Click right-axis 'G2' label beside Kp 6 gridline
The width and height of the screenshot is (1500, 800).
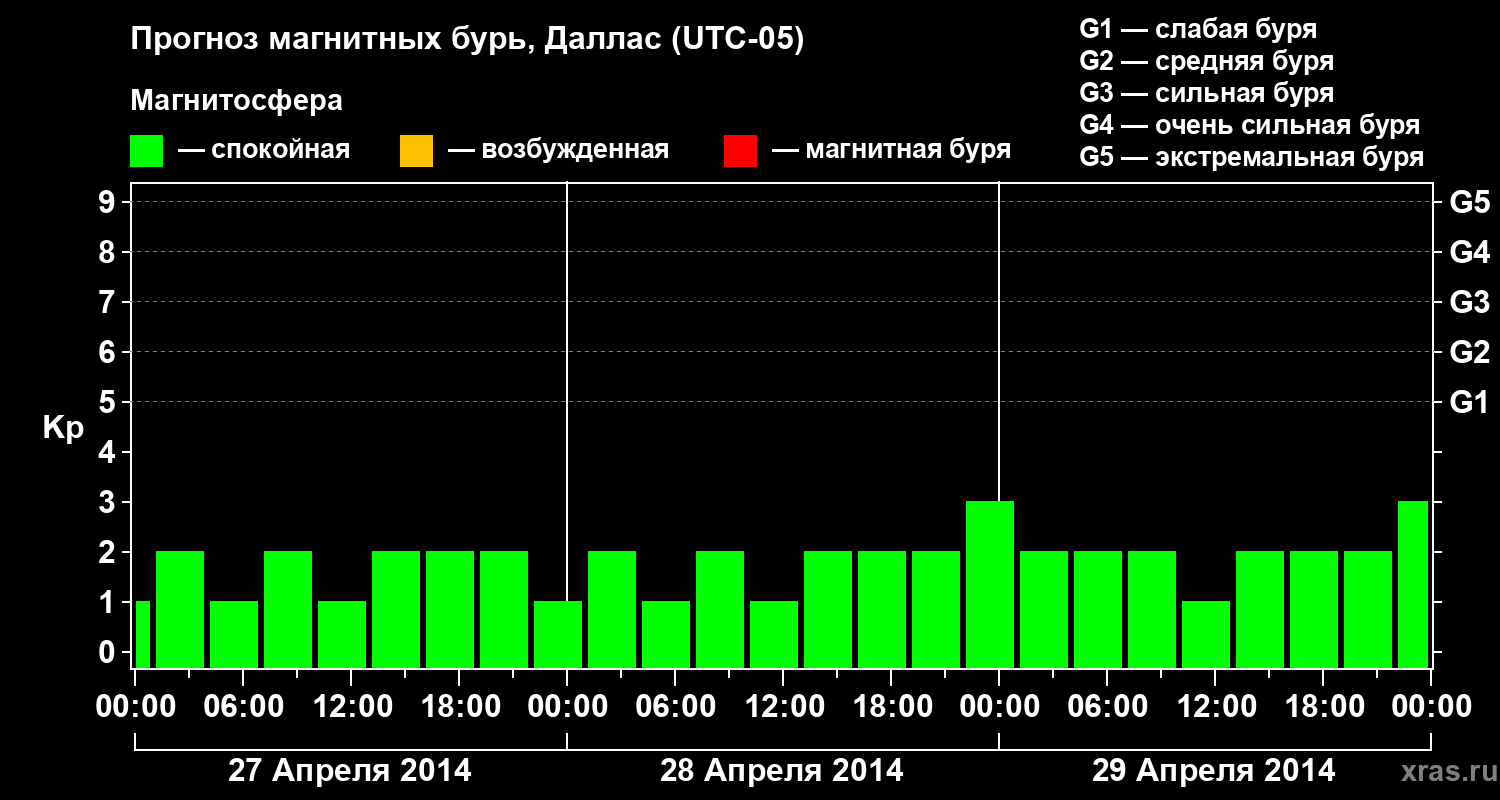(x=1469, y=353)
